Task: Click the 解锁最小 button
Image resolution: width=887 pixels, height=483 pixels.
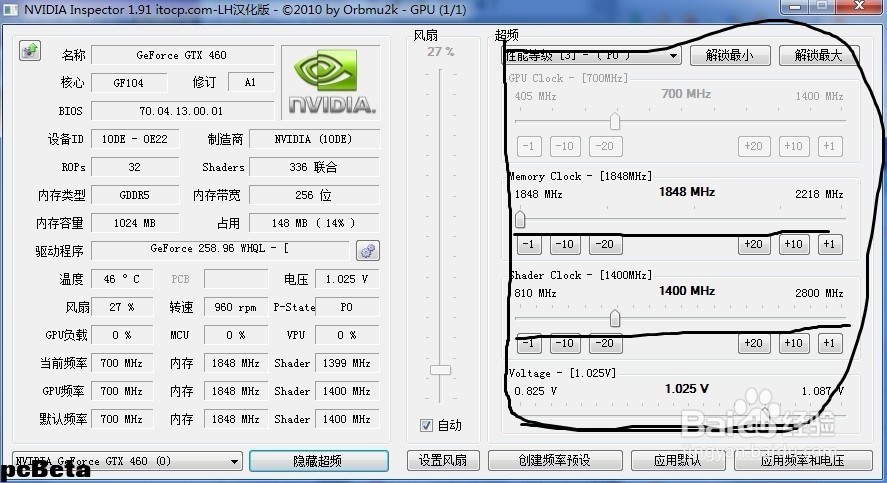Action: [730, 55]
